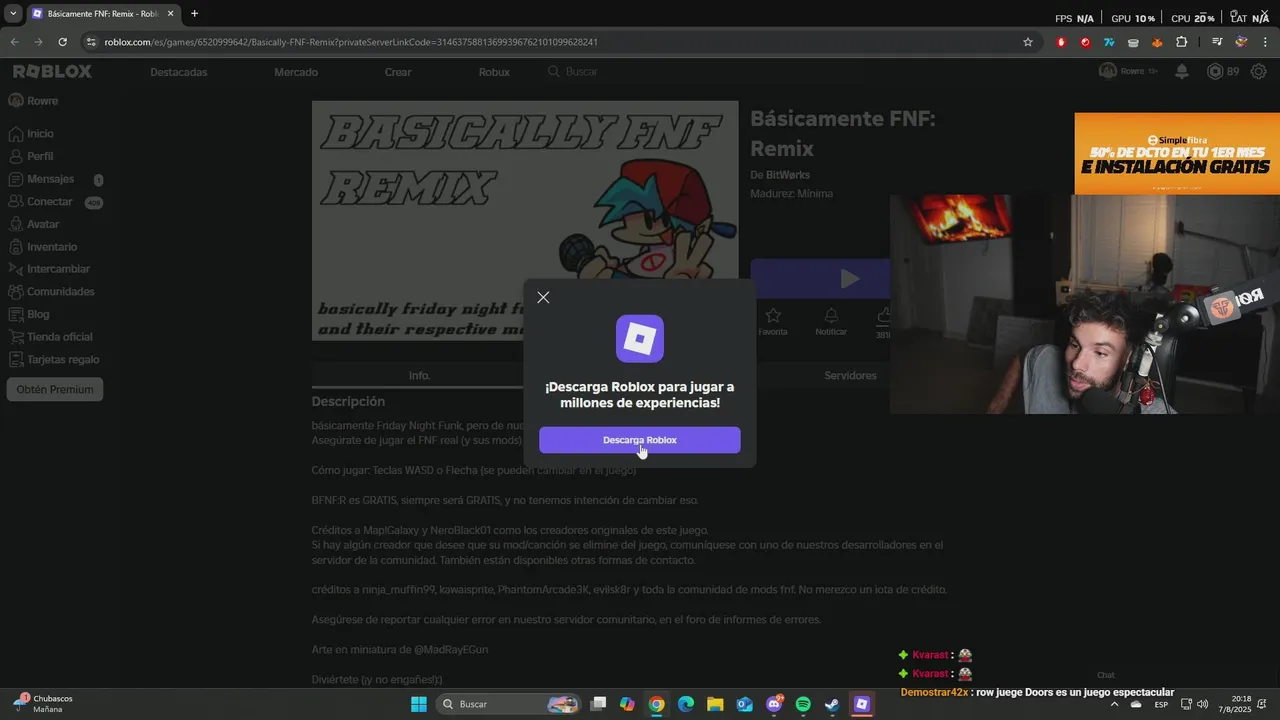Image resolution: width=1280 pixels, height=720 pixels.
Task: Open the Destacadas navigation item
Action: tap(179, 72)
